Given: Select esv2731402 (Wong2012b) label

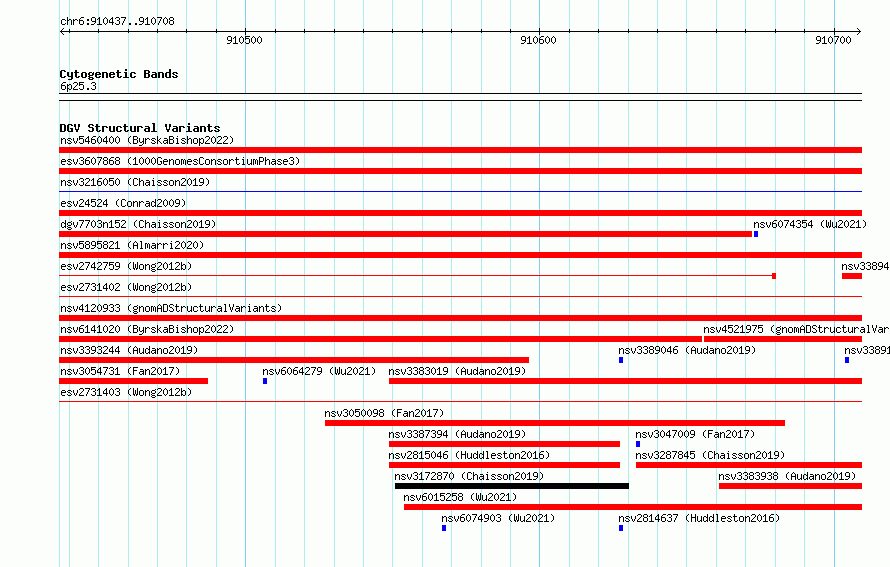Looking at the screenshot, I should tap(126, 287).
